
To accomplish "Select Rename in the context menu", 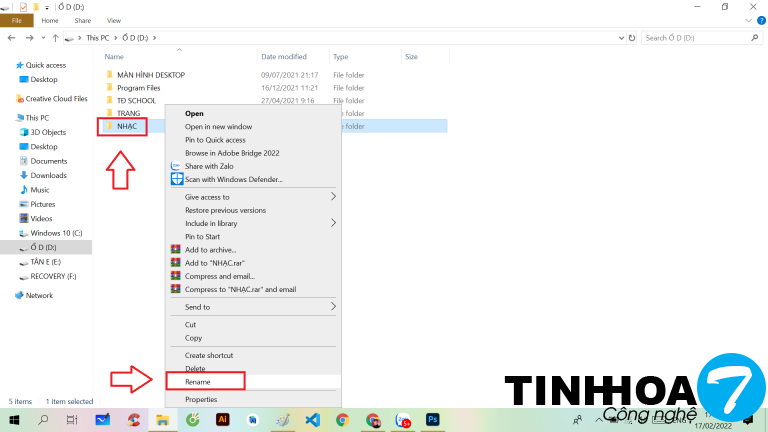I will (x=198, y=382).
